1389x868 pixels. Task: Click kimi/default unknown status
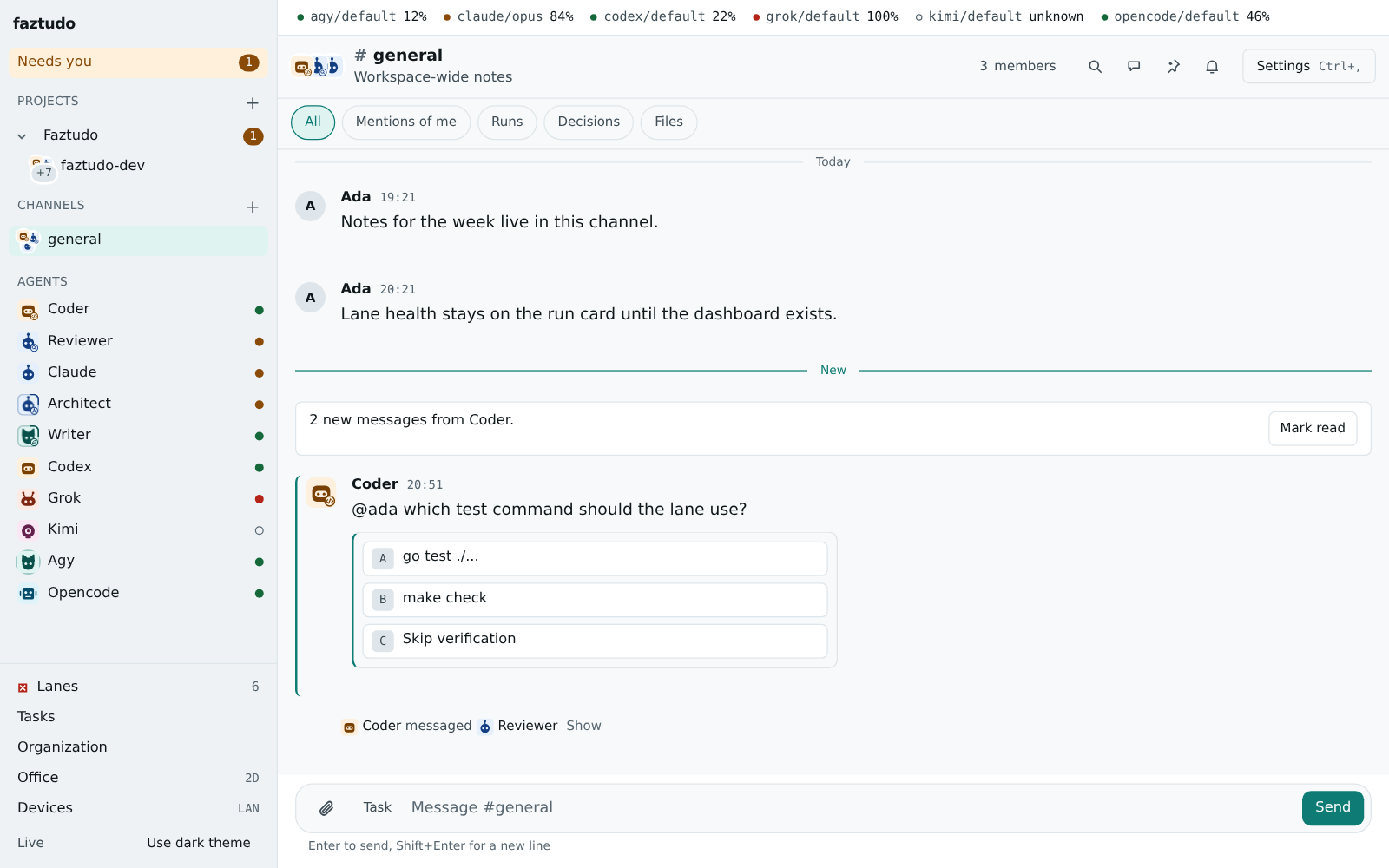coord(999,17)
